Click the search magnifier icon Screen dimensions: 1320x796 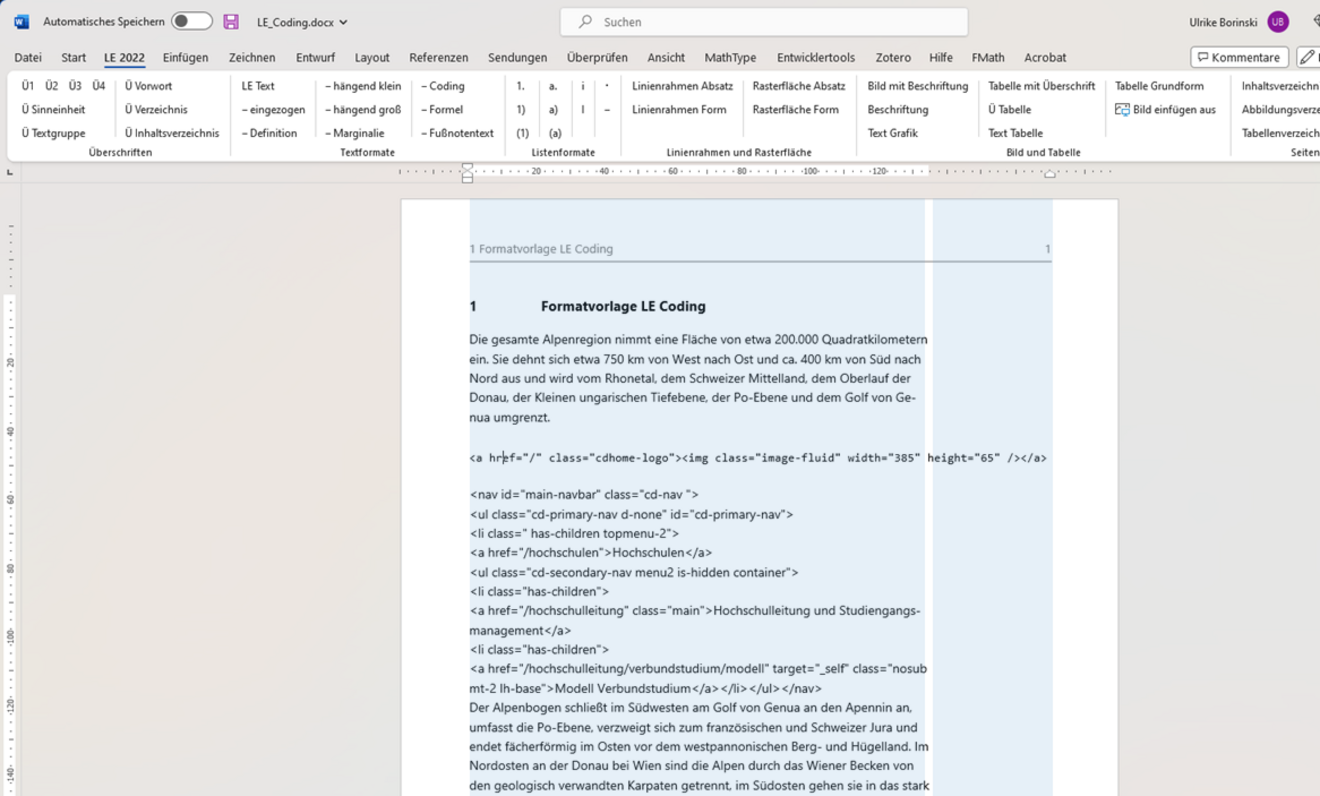coord(585,22)
